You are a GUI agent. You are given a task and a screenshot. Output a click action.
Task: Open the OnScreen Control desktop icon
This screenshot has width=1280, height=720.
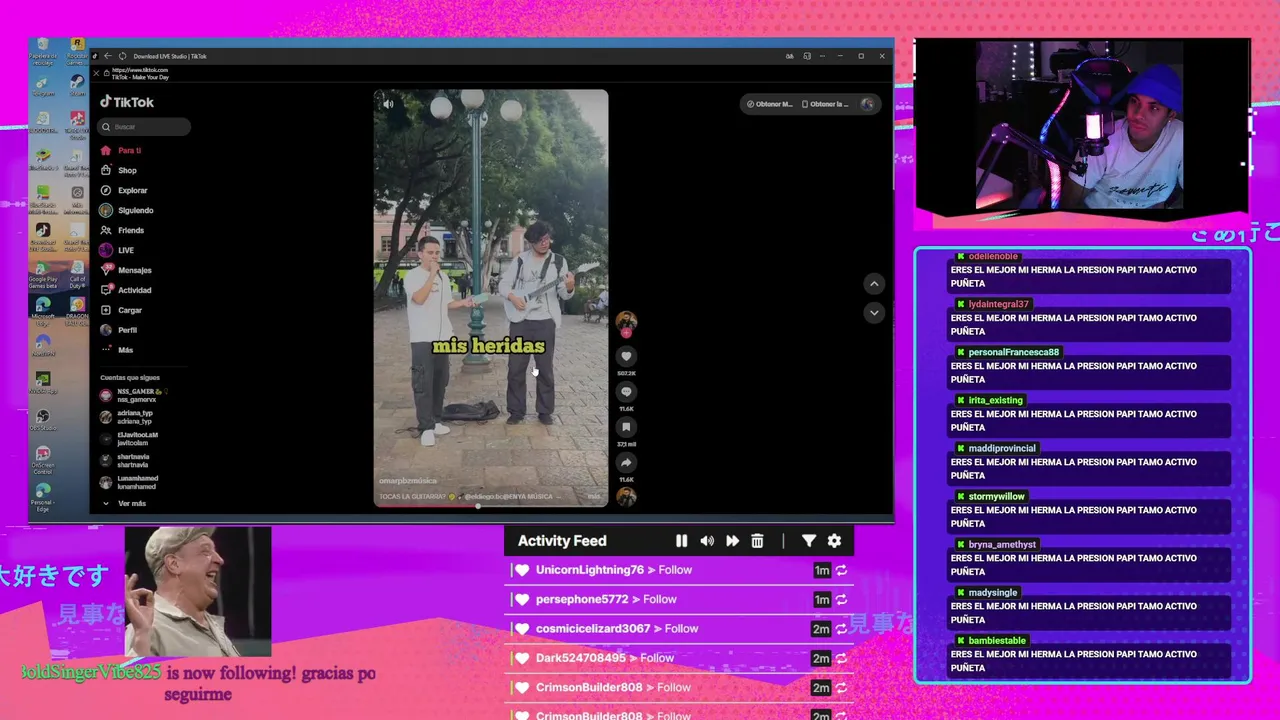point(42,458)
